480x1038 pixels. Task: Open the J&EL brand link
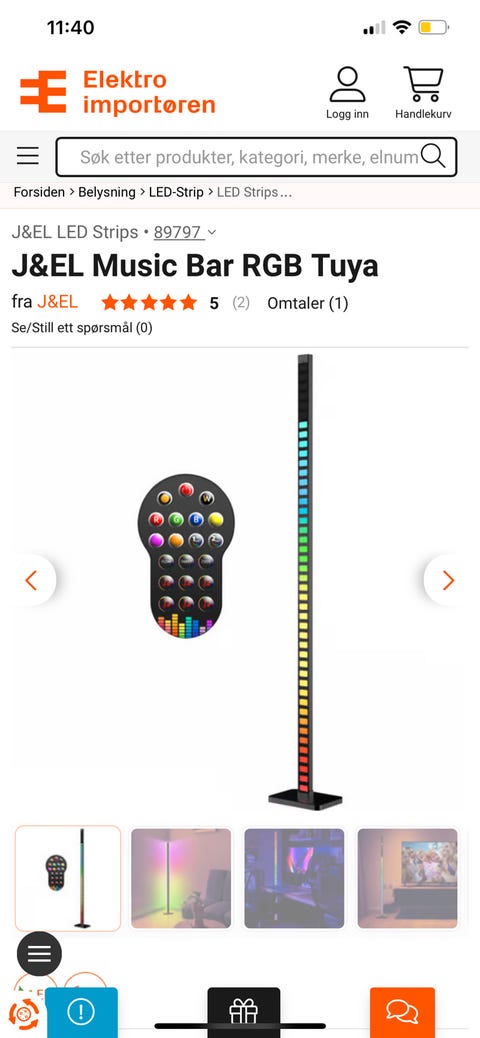pyautogui.click(x=57, y=302)
